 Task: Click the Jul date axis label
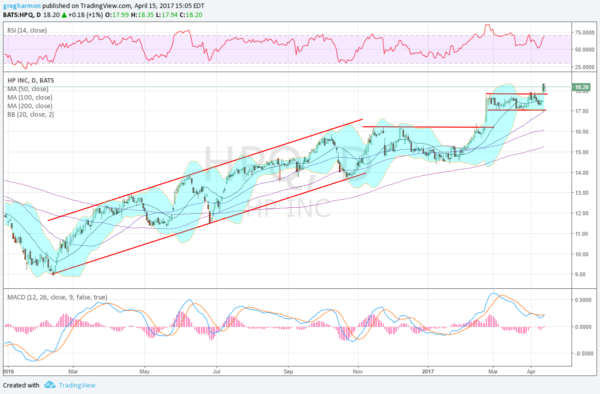tap(217, 371)
